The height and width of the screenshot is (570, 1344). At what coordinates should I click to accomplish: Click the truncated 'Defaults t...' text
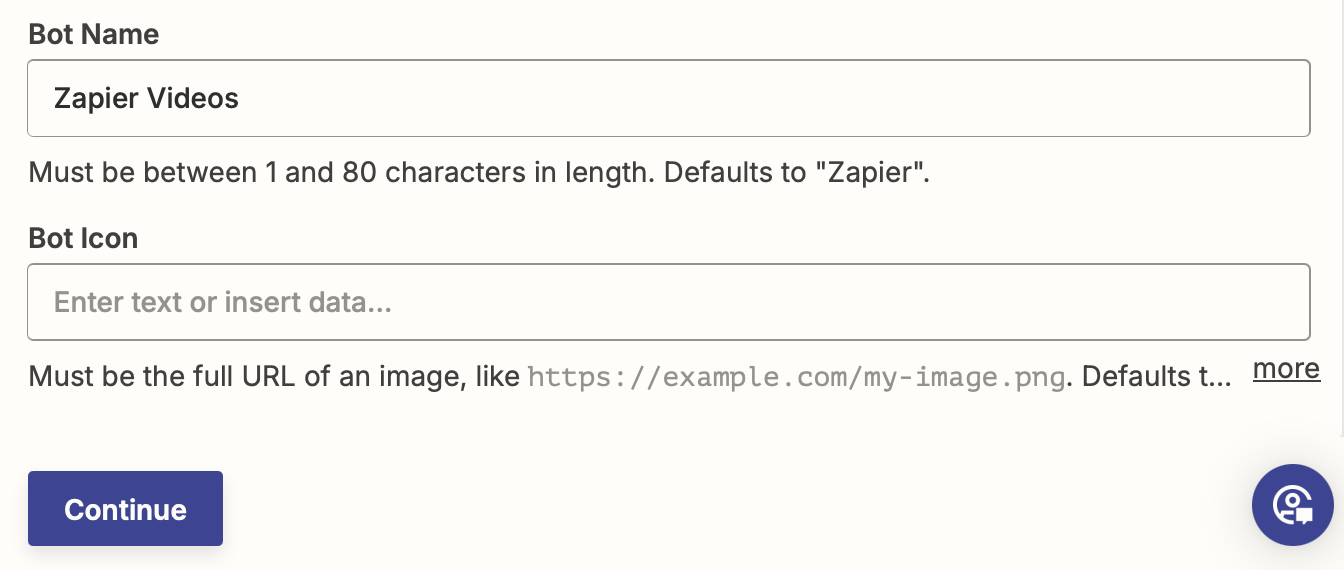pyautogui.click(x=1156, y=377)
